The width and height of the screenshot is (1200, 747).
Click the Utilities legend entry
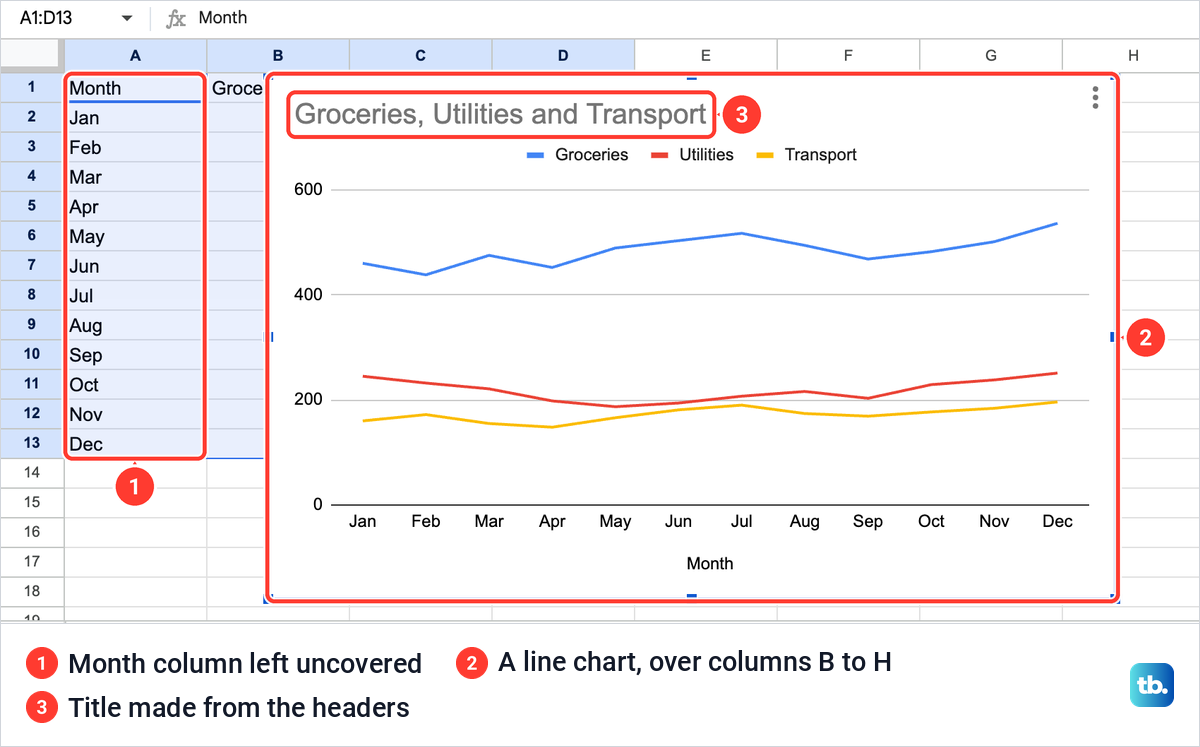click(692, 155)
